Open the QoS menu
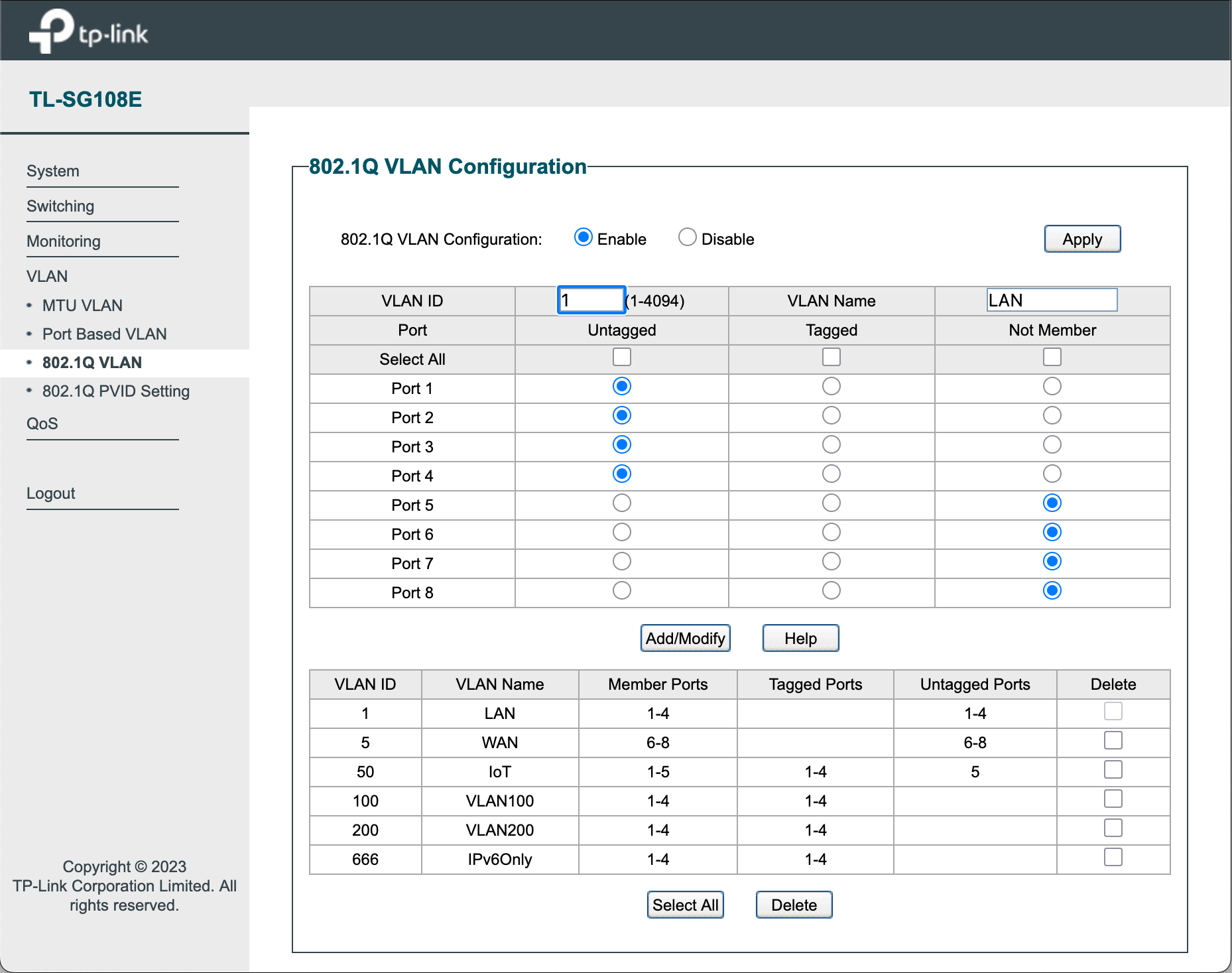This screenshot has height=973, width=1232. [42, 424]
